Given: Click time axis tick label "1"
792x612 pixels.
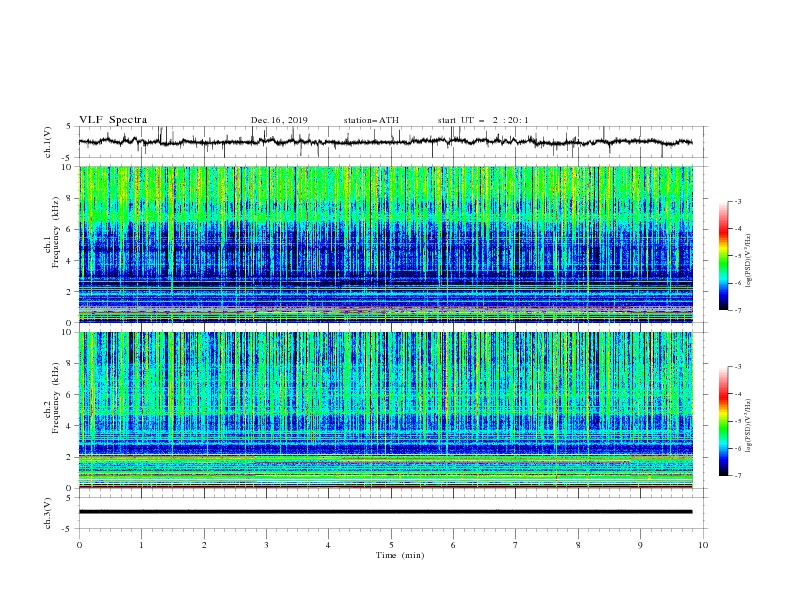Looking at the screenshot, I should click(141, 545).
